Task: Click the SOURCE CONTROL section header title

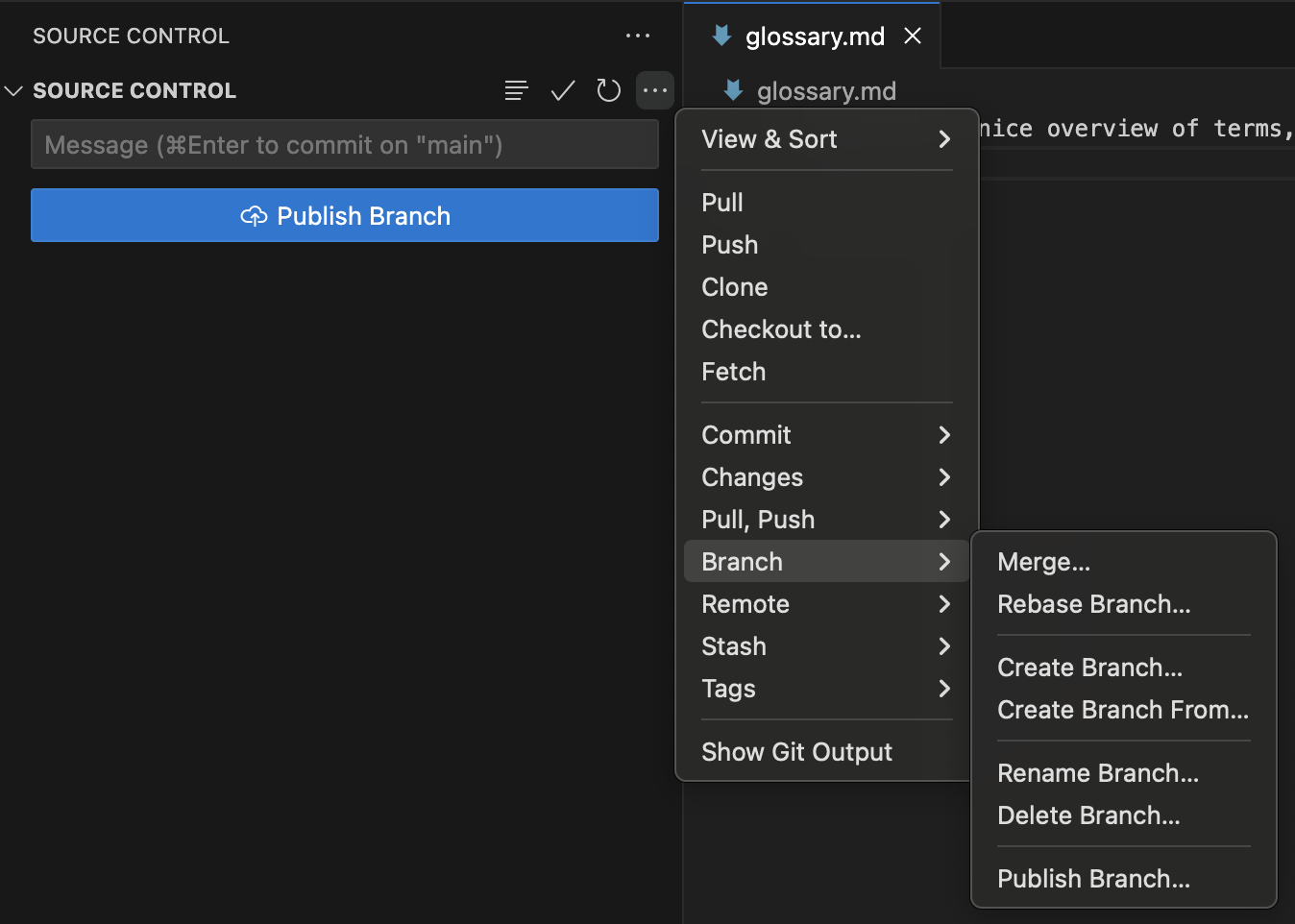Action: (x=134, y=90)
